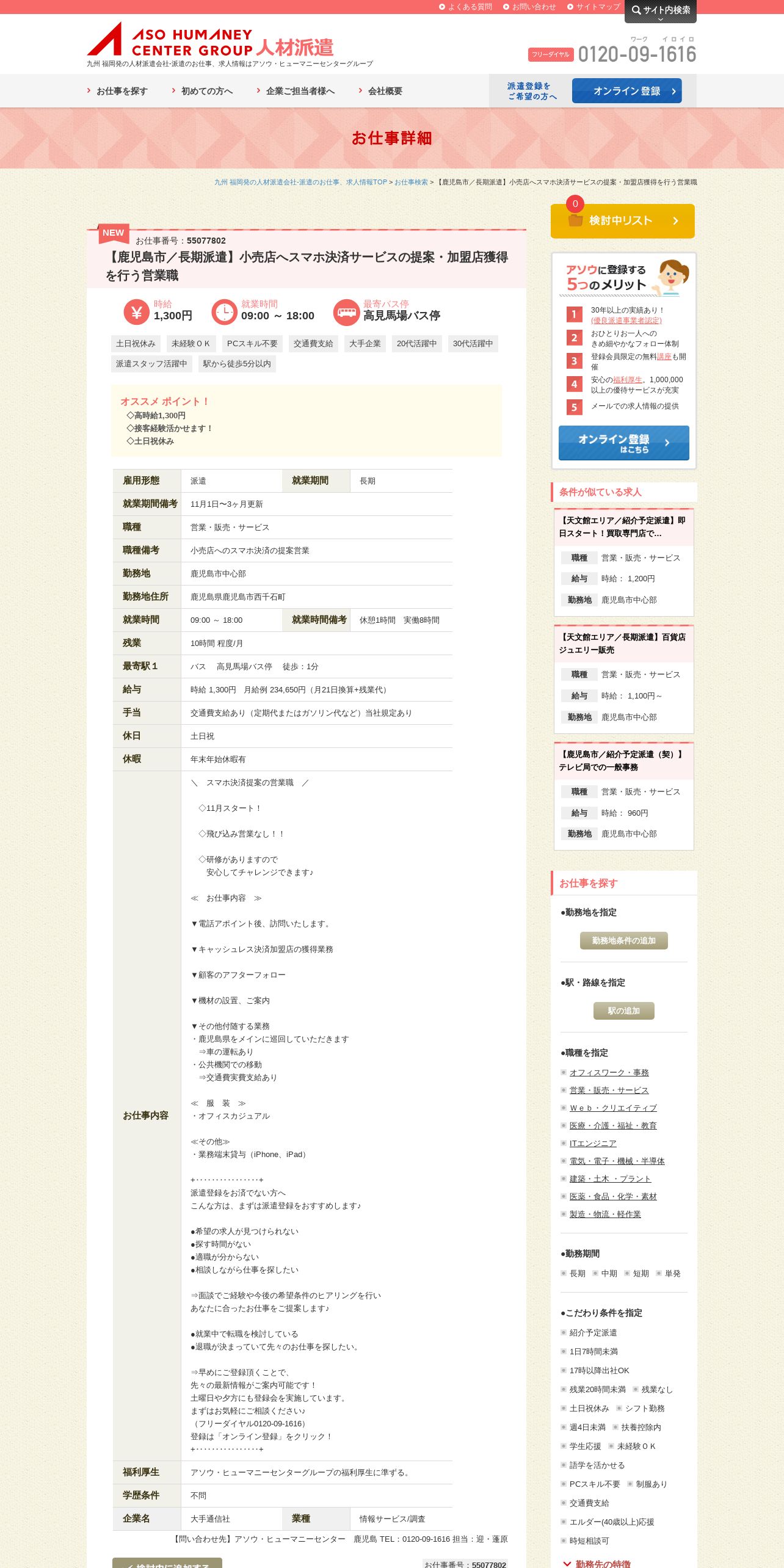Follow breadcrumb 求人情報TOP link
The image size is (784, 1568).
tap(300, 182)
